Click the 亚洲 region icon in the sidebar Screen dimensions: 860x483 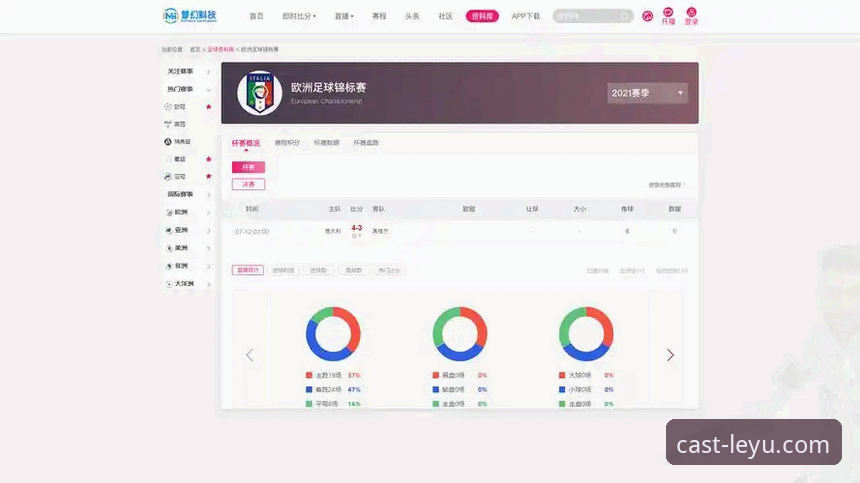tap(169, 230)
